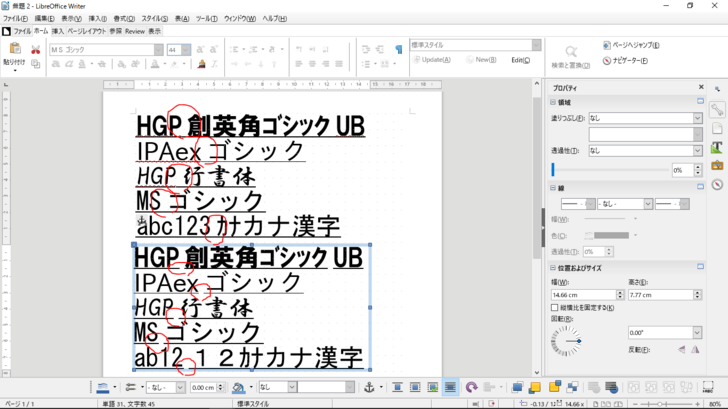The height and width of the screenshot is (409, 728).
Task: Click the copy icon below scissors
Action: pos(35,64)
